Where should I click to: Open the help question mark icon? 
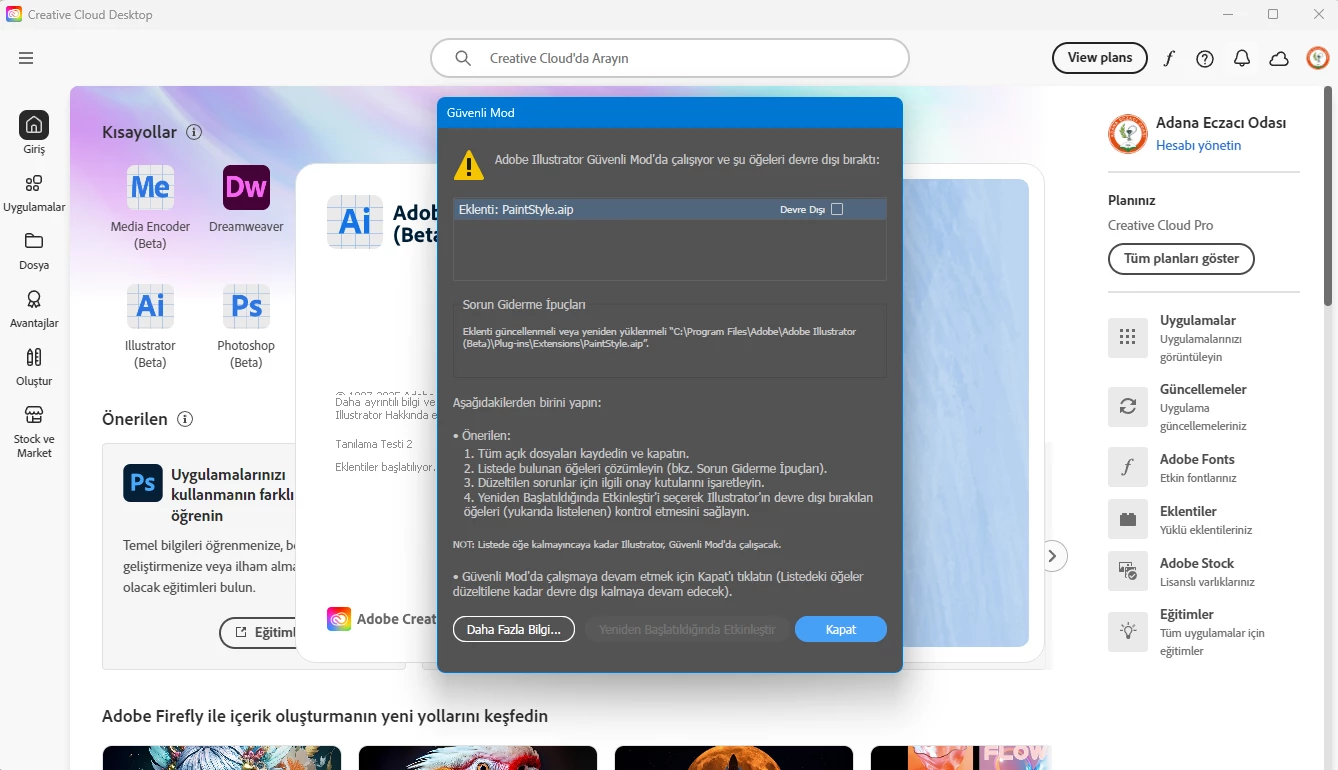[1205, 58]
